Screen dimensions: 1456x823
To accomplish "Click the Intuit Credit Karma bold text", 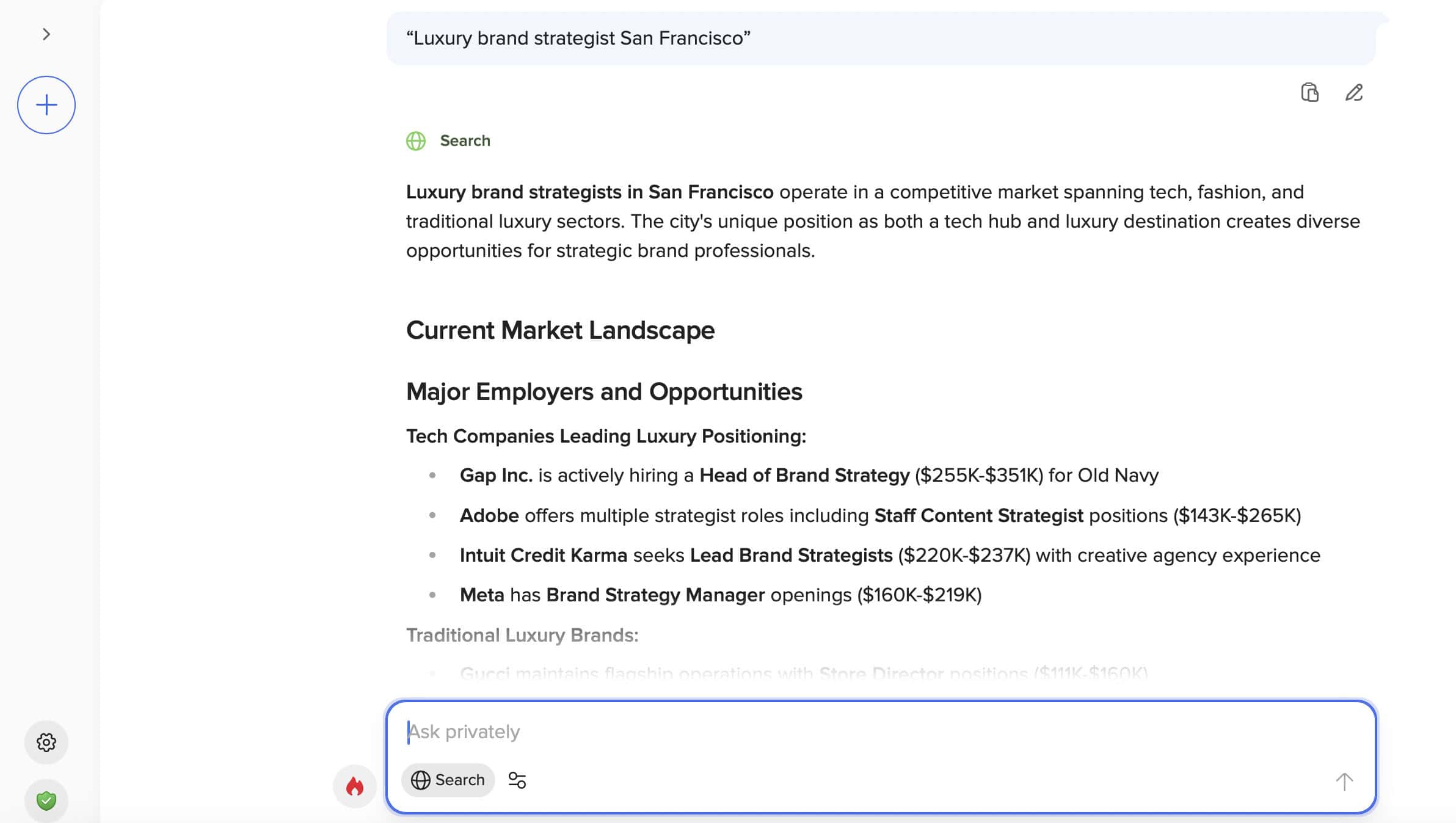I will pos(544,556).
